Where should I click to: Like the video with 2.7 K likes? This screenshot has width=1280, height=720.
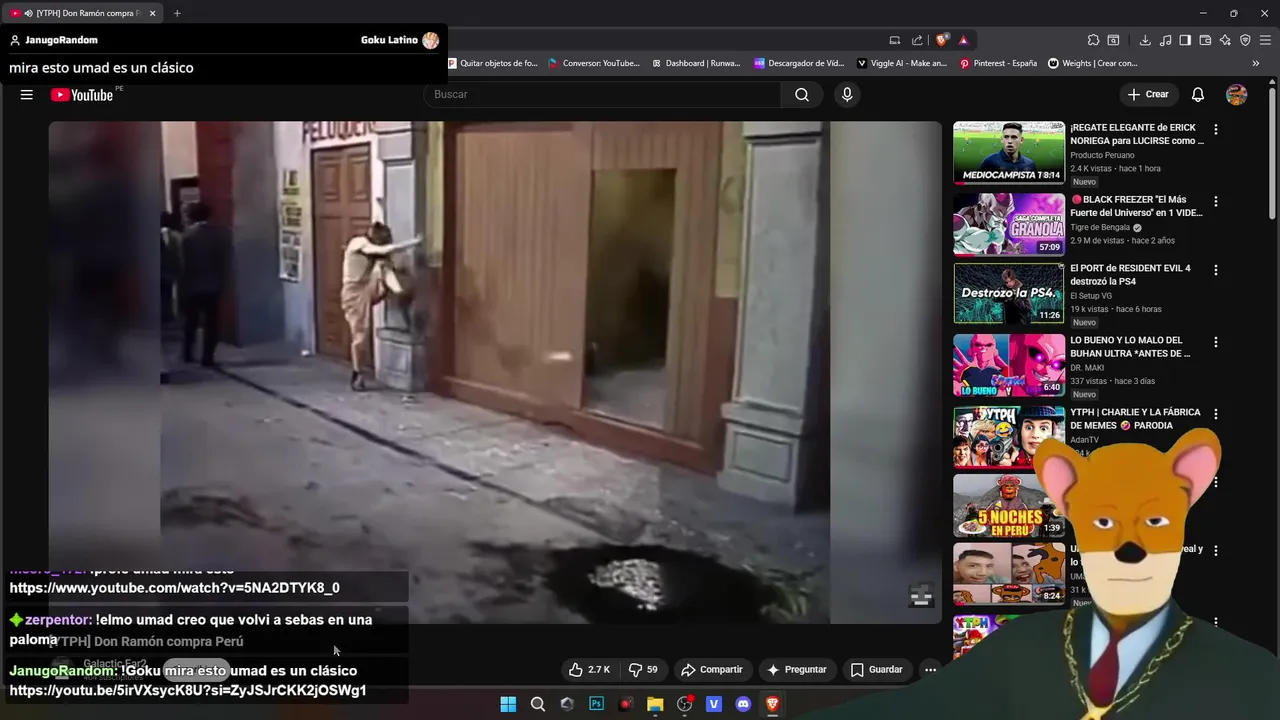point(589,670)
